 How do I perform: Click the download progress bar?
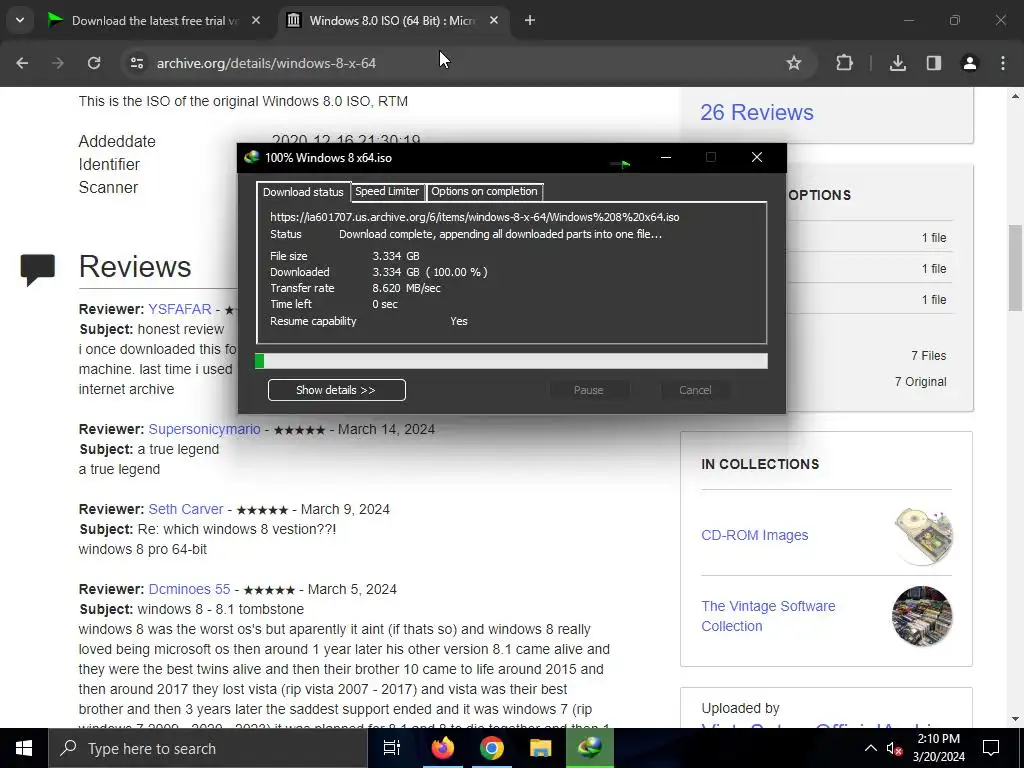coord(511,361)
